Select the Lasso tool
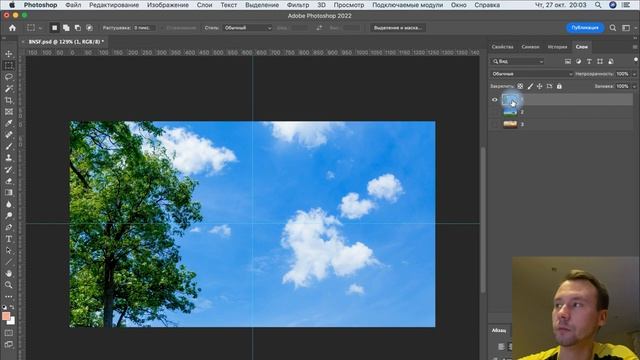The width and height of the screenshot is (640, 360). (9, 77)
